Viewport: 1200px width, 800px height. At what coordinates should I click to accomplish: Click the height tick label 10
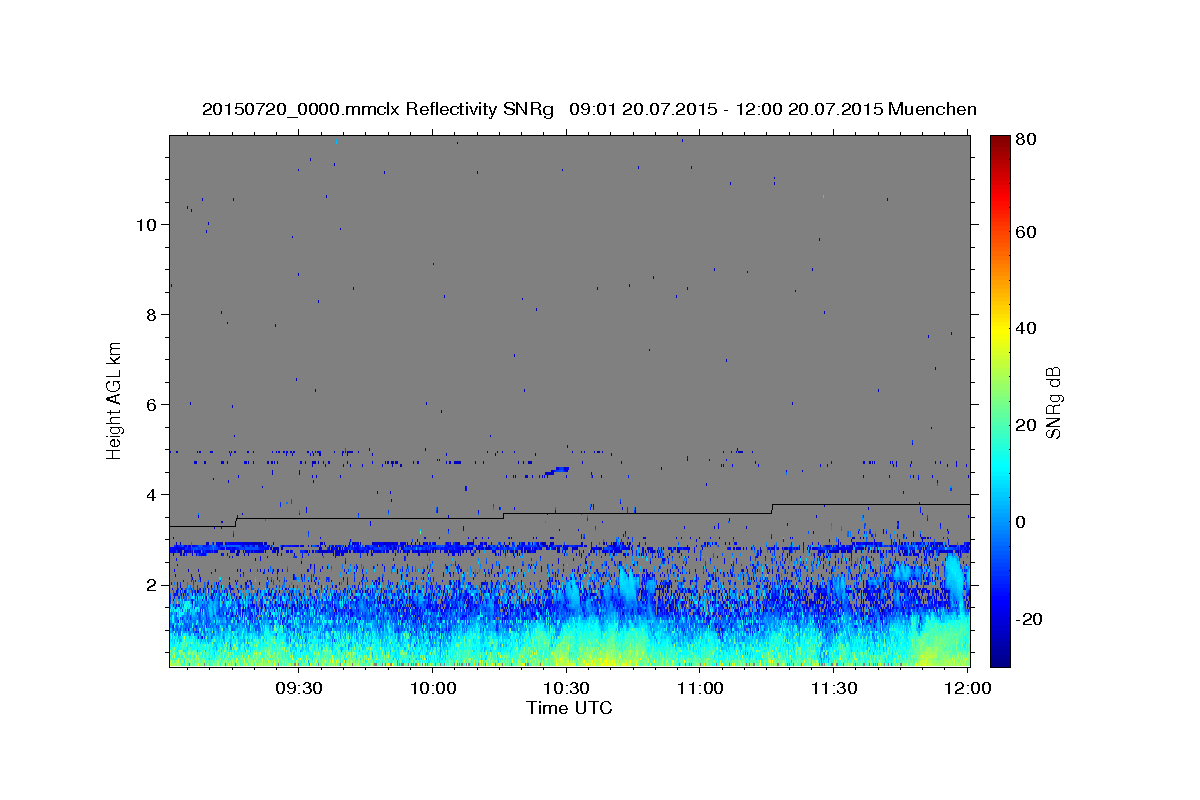tap(146, 224)
